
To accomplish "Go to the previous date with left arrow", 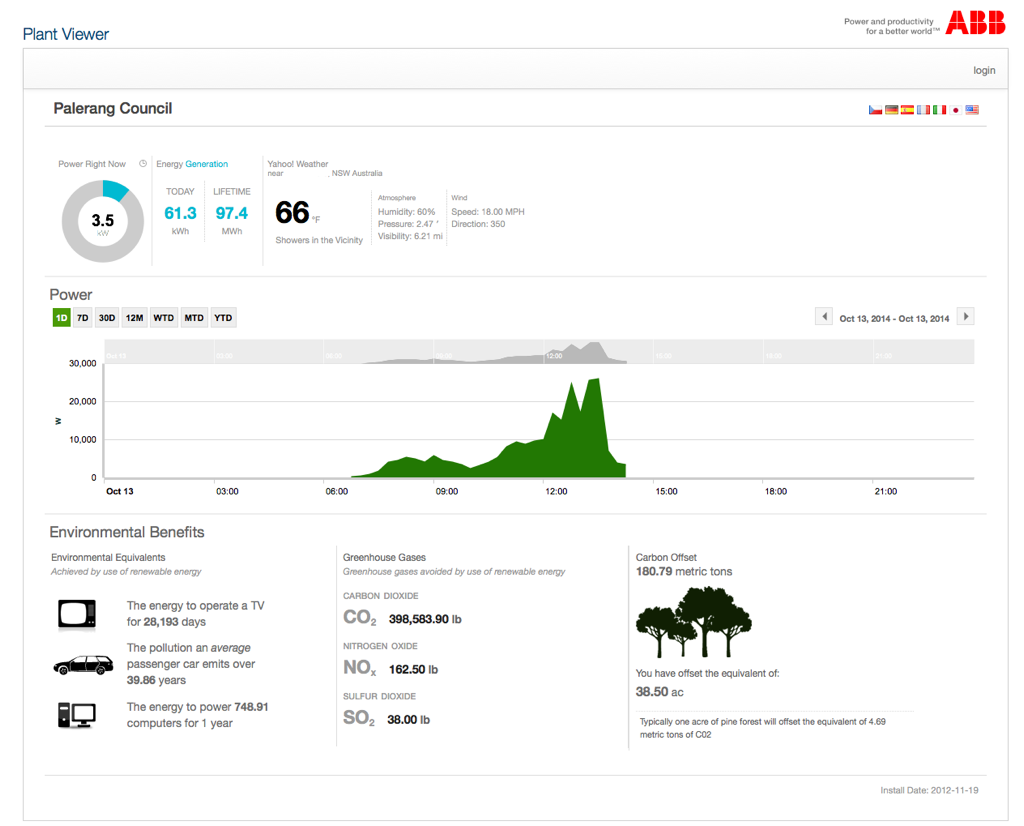I will pos(824,317).
